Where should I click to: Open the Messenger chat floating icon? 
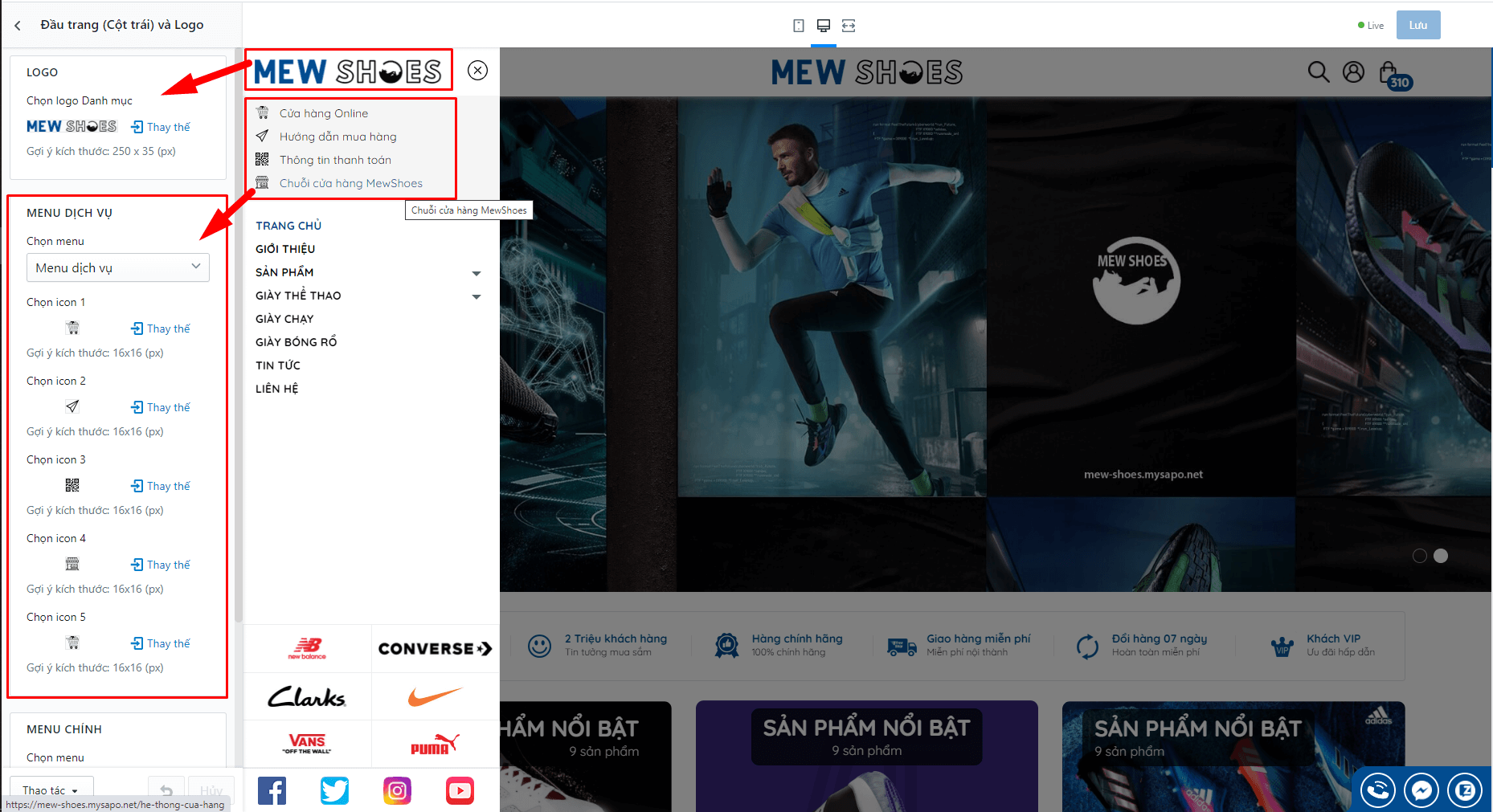pyautogui.click(x=1421, y=790)
